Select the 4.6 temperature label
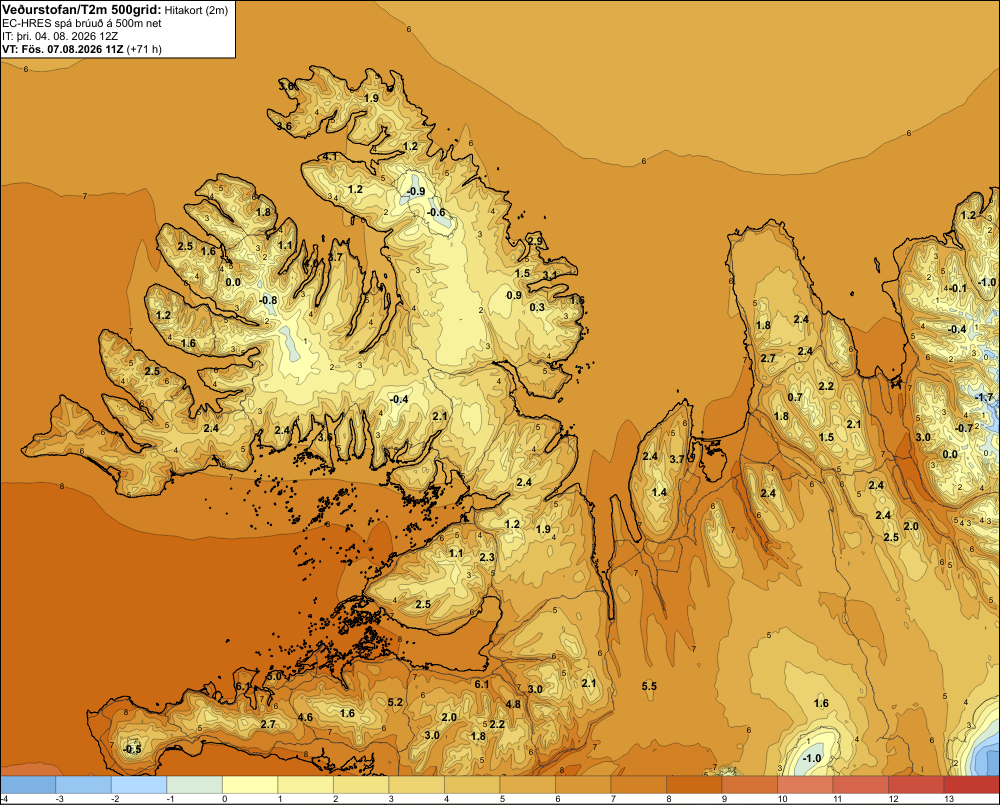The height and width of the screenshot is (805, 1000). pos(305,718)
